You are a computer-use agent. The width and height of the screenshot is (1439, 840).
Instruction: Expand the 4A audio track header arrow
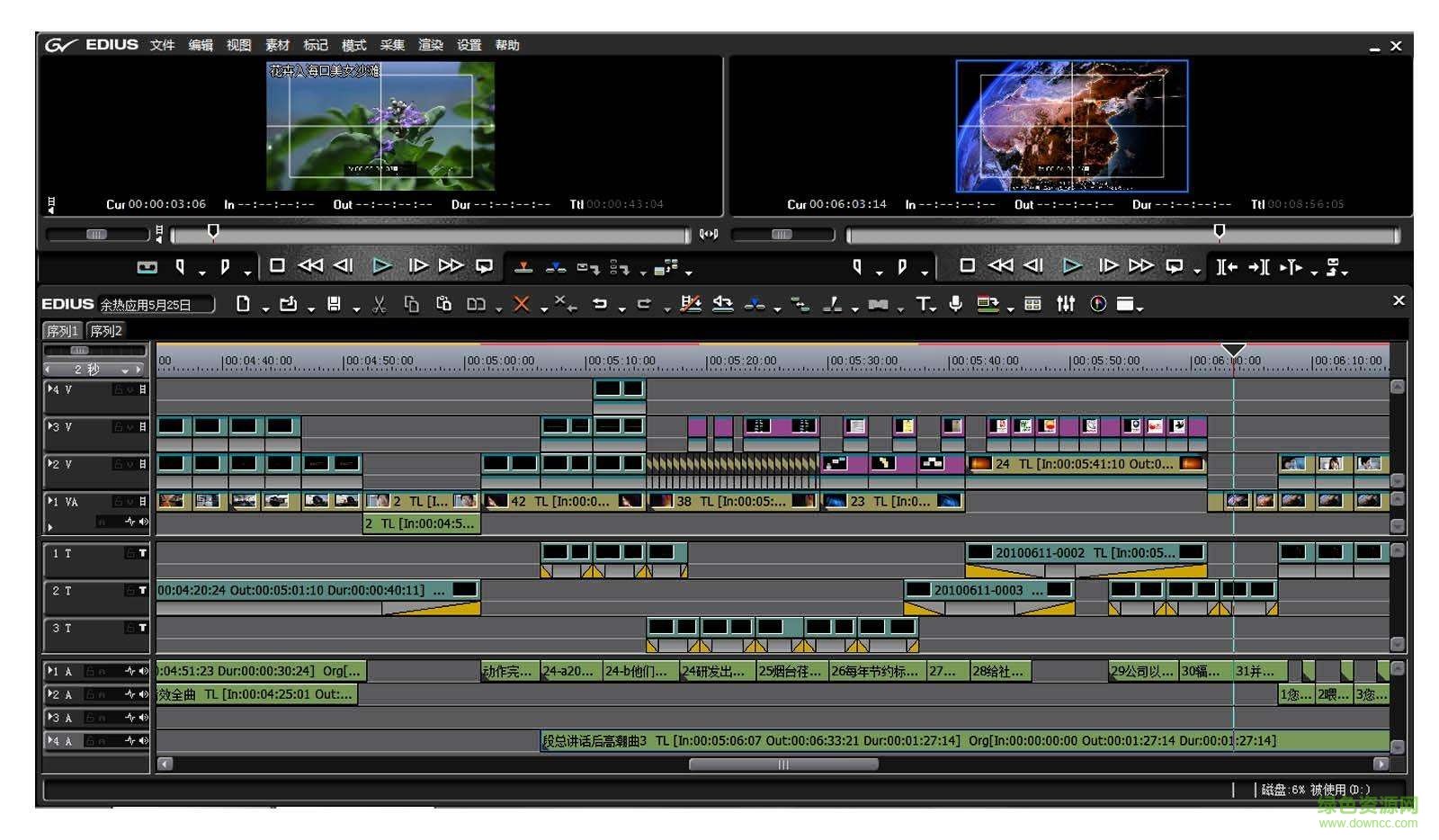tap(49, 740)
